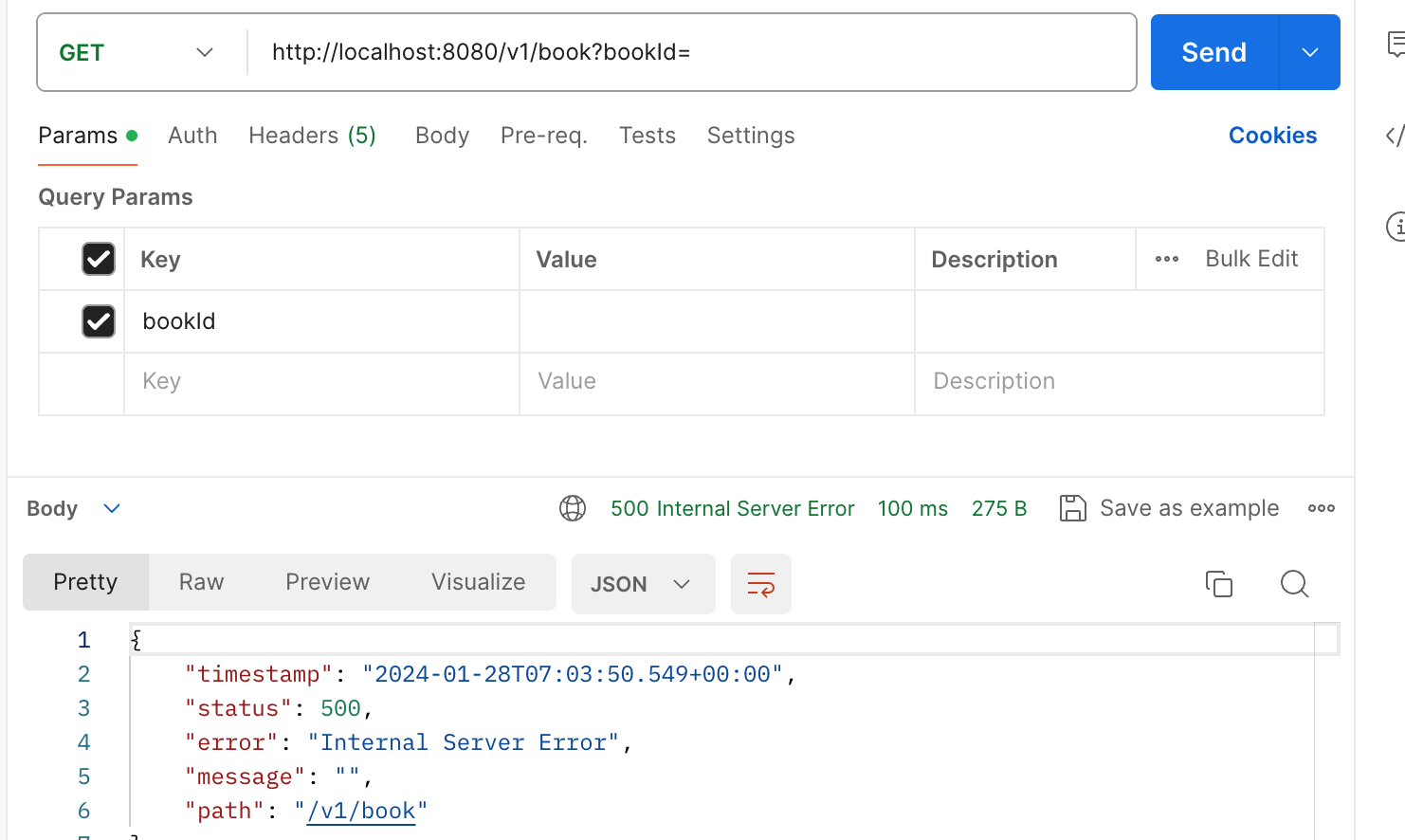Open the Cookies link
1405x840 pixels.
click(x=1272, y=136)
